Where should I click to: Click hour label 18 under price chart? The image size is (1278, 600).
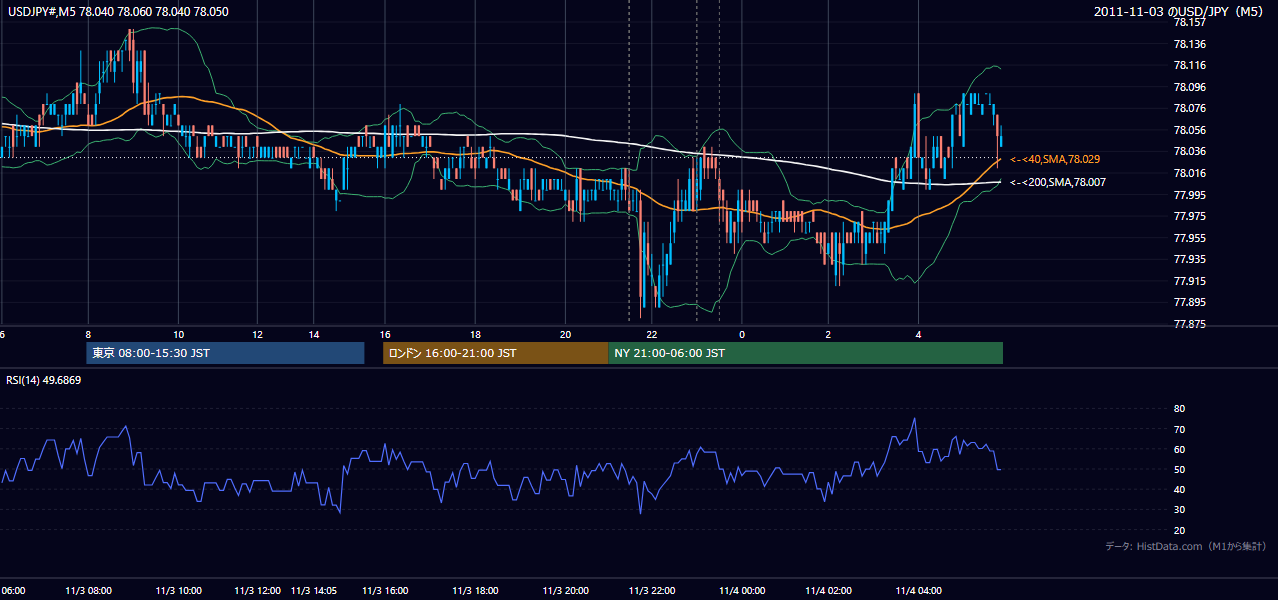point(476,334)
